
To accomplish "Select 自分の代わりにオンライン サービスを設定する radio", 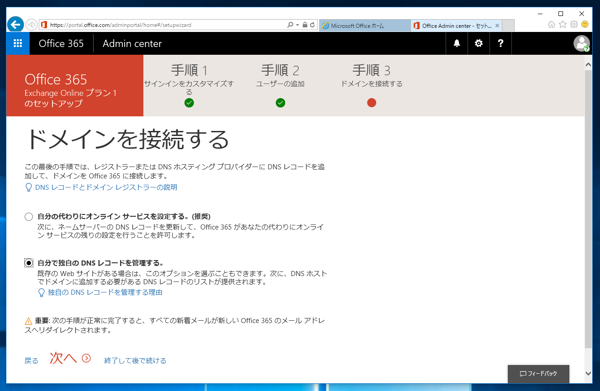I will pos(29,217).
